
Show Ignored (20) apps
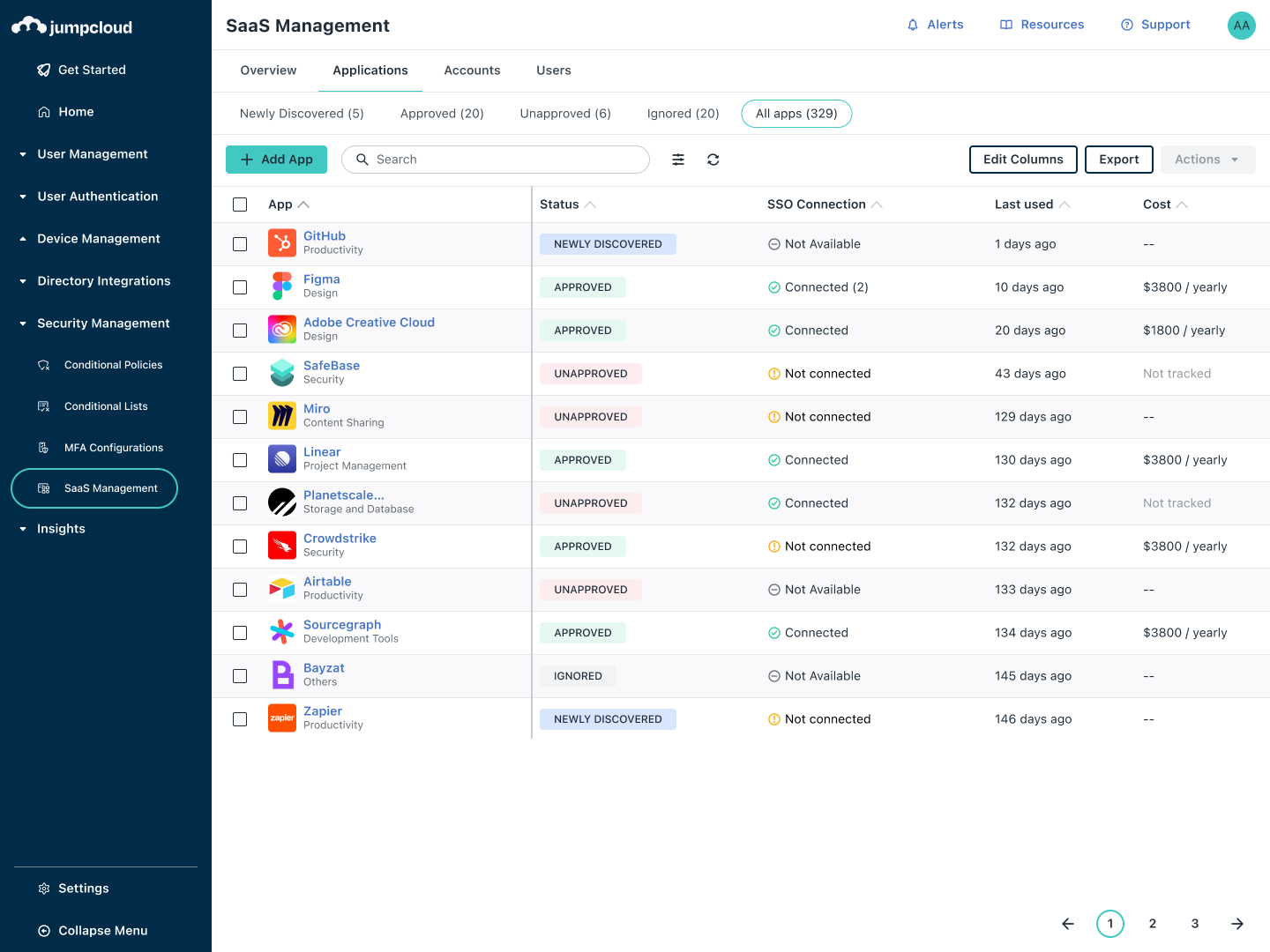tap(683, 114)
